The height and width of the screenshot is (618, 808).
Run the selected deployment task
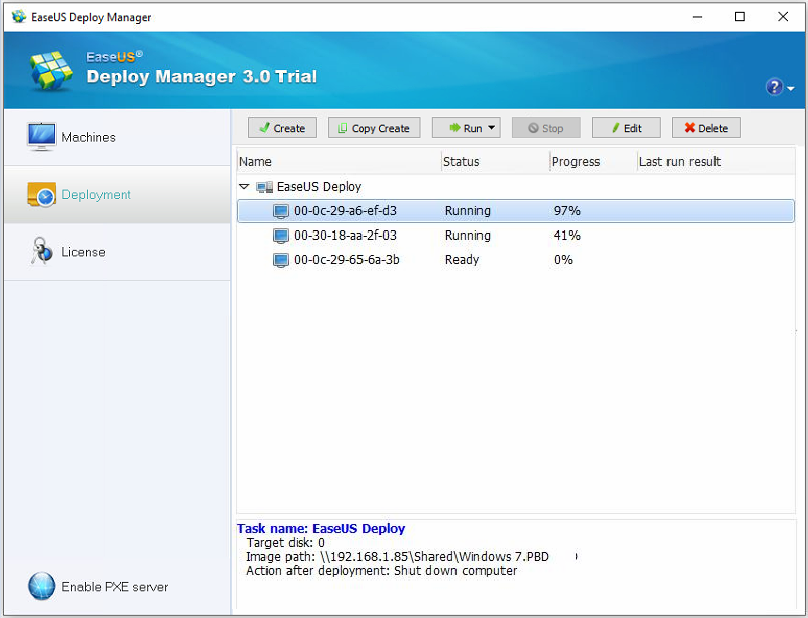tap(466, 128)
